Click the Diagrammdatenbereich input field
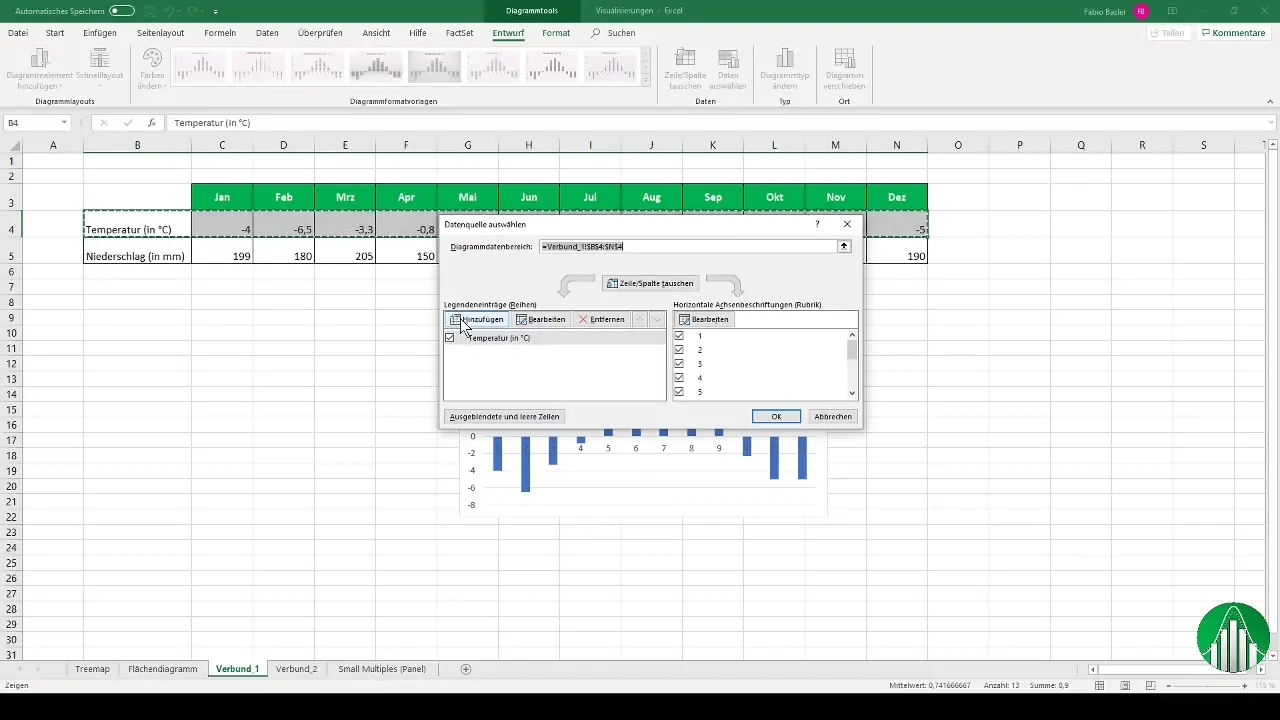 point(687,246)
